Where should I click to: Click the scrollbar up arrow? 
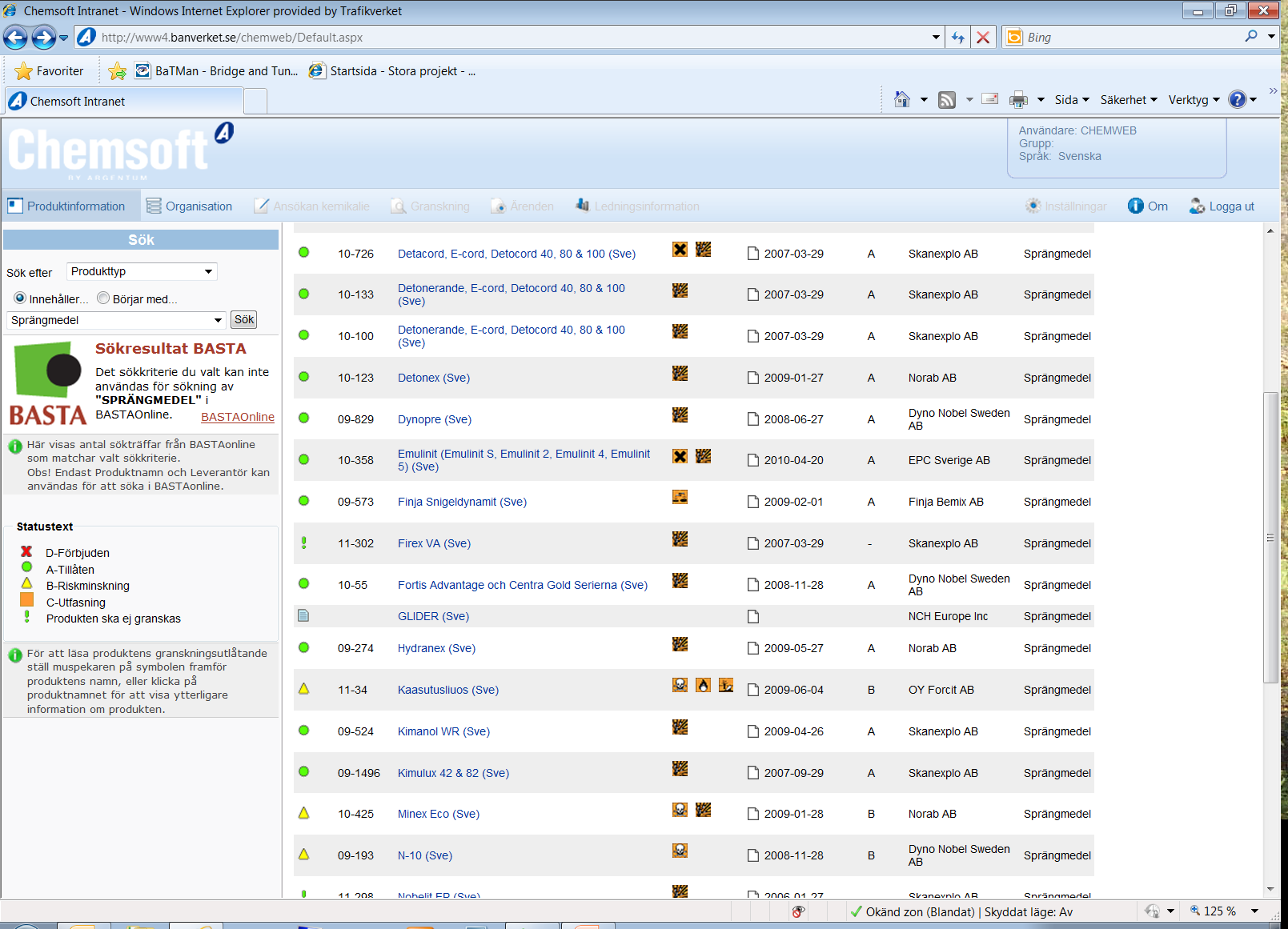tap(1270, 230)
